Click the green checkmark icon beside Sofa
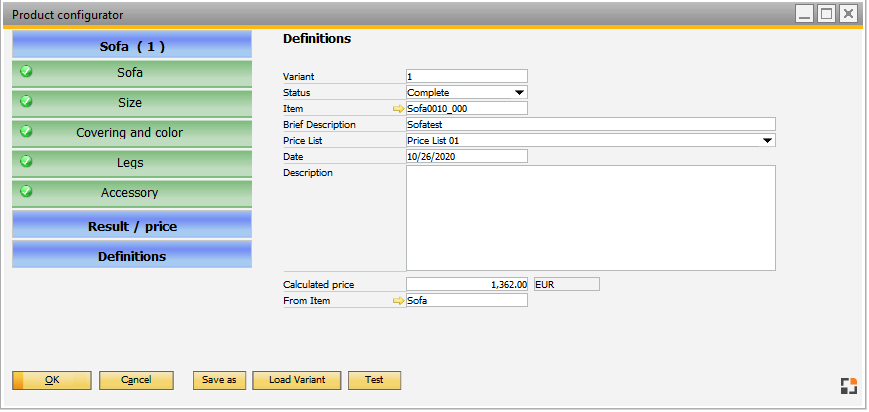This screenshot has height=412, width=869. click(x=27, y=72)
